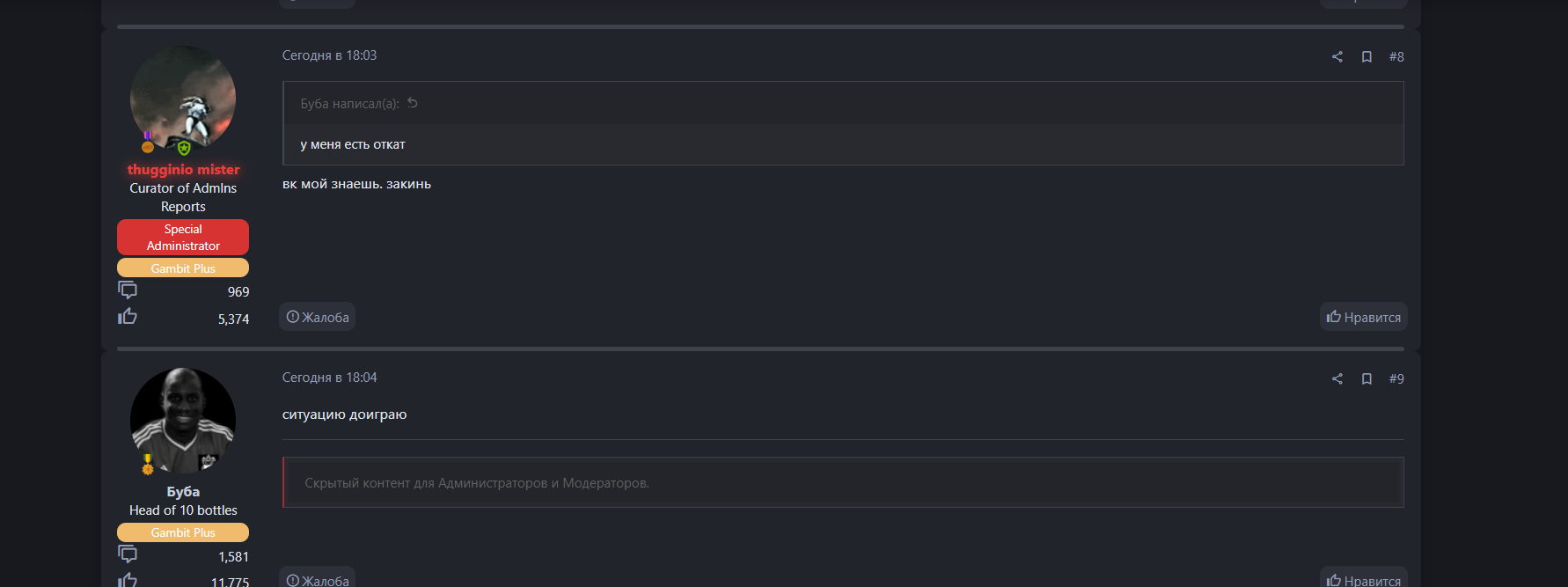Click the green shield badge on thugginio avatar

click(x=183, y=148)
